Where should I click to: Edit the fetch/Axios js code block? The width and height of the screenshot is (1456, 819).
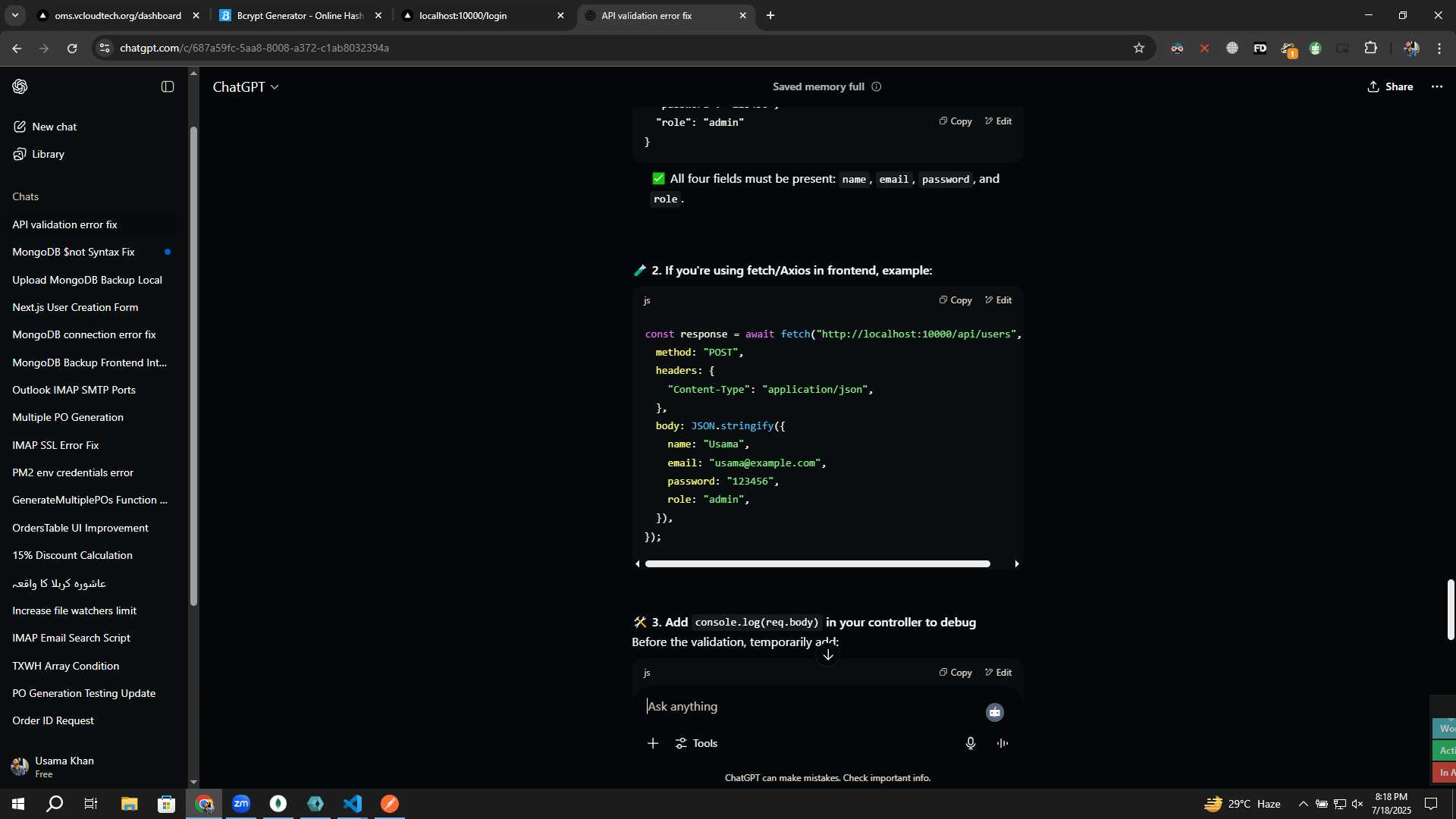point(998,300)
